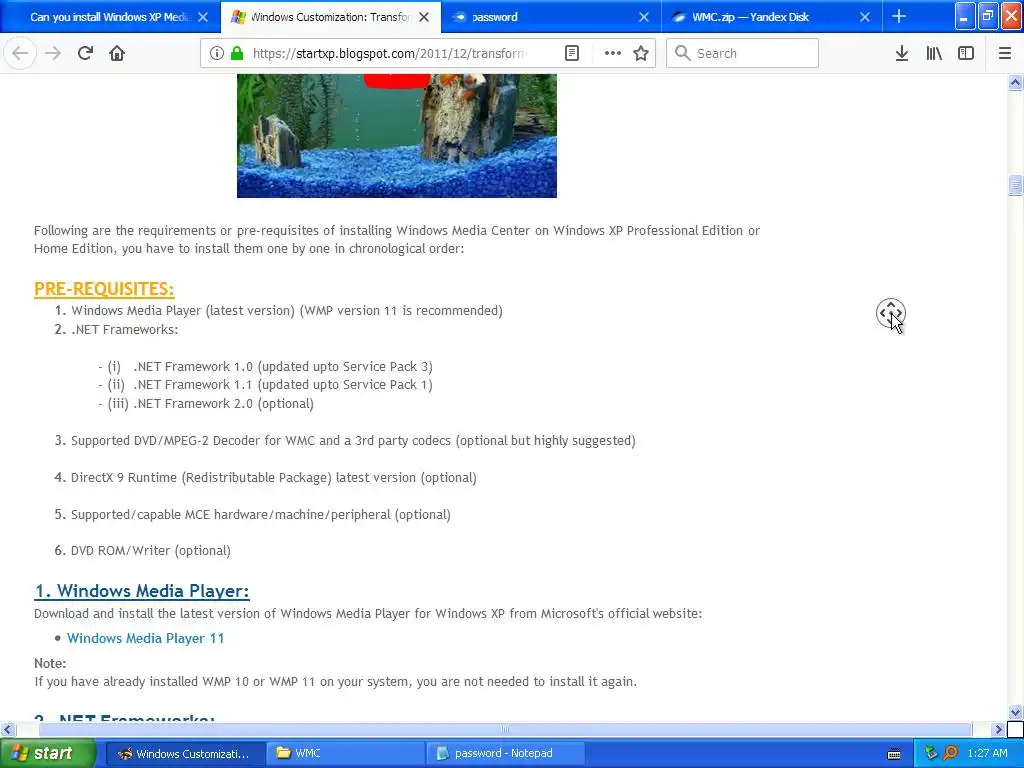The image size is (1024, 768).
Task: Click the vertical scrollbar thumb
Action: [1015, 185]
